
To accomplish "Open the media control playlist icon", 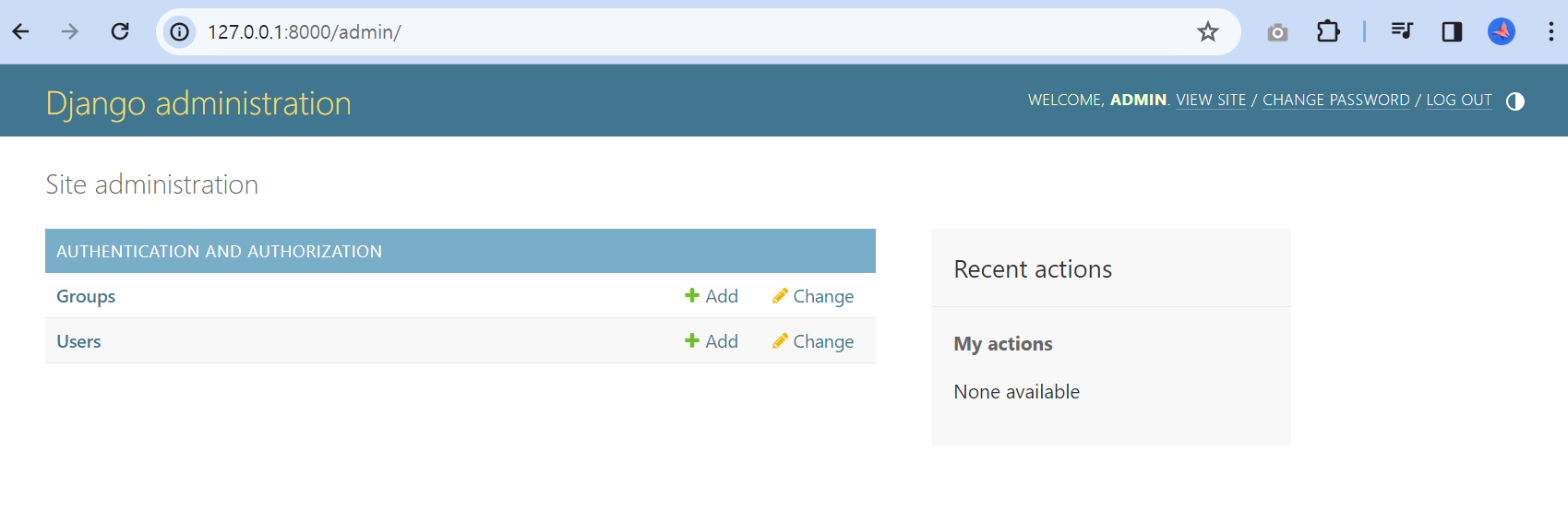I will pos(1402,31).
